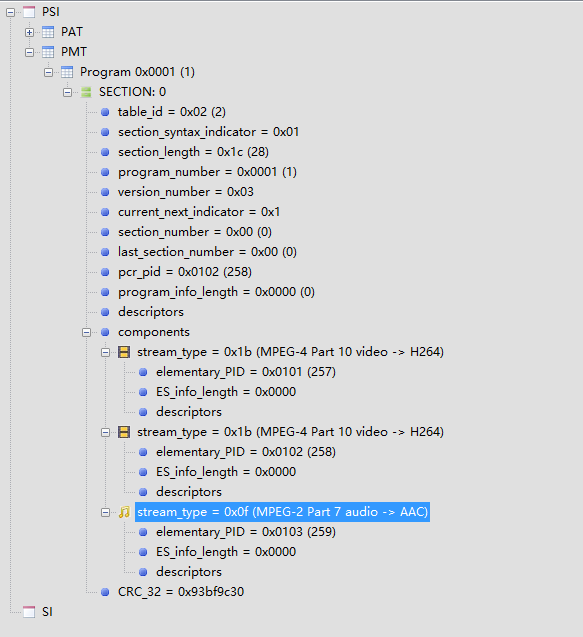Viewport: 583px width, 637px height.
Task: Collapse the PSI root node
Action: [11, 13]
